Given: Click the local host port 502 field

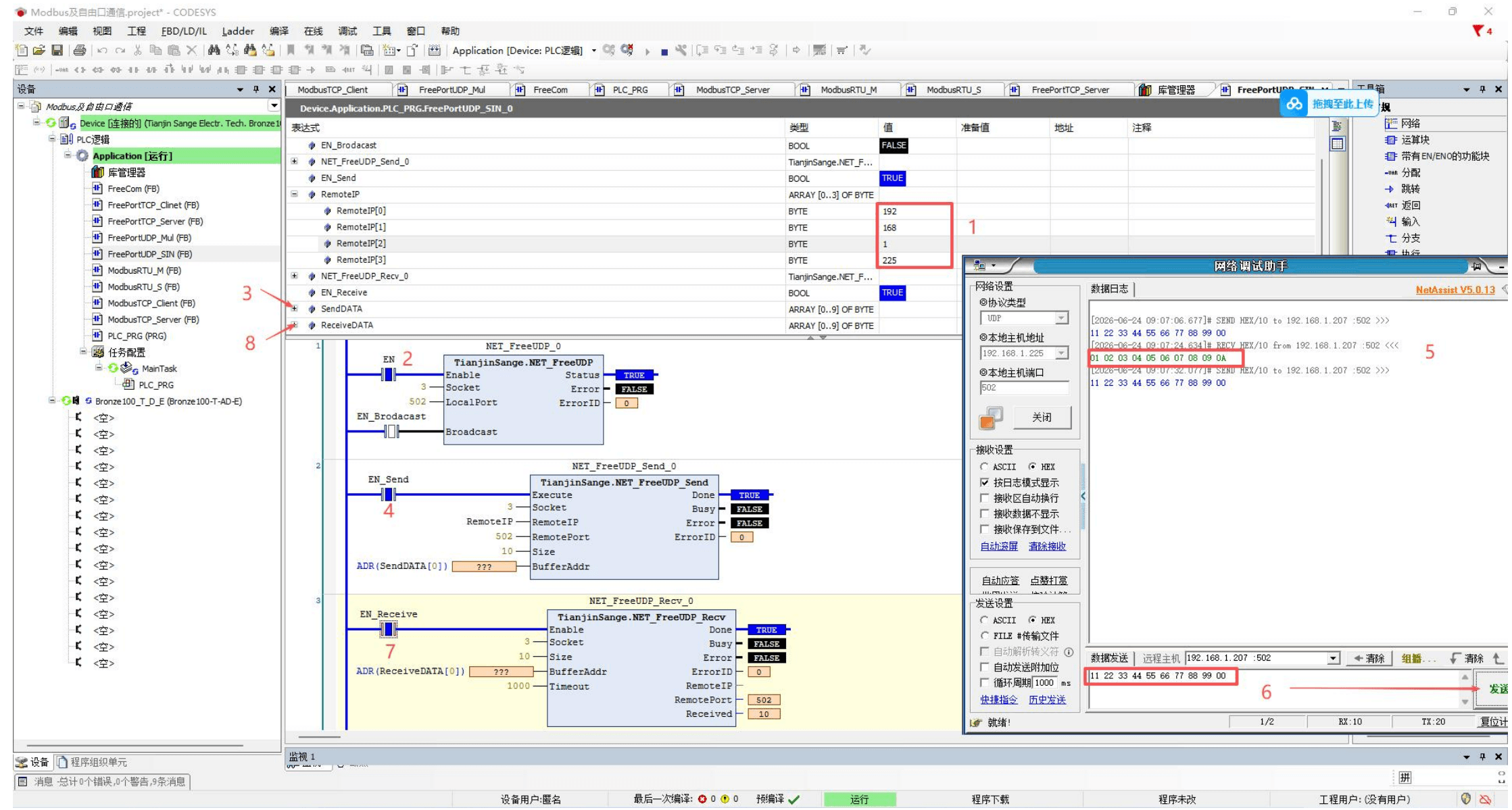Looking at the screenshot, I should coord(1025,388).
